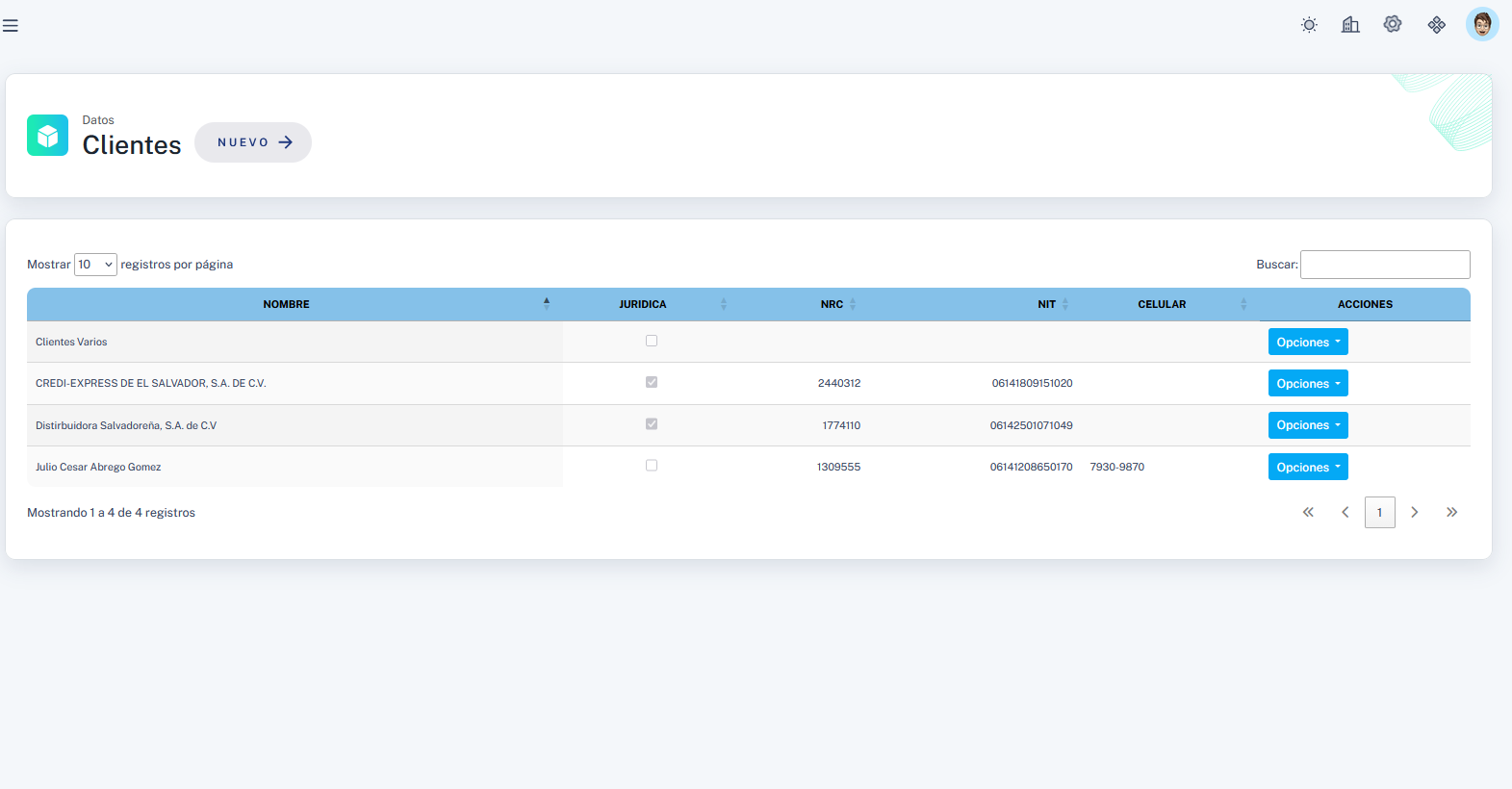Select page 1 in pagination
1512x789 pixels.
[x=1379, y=513]
